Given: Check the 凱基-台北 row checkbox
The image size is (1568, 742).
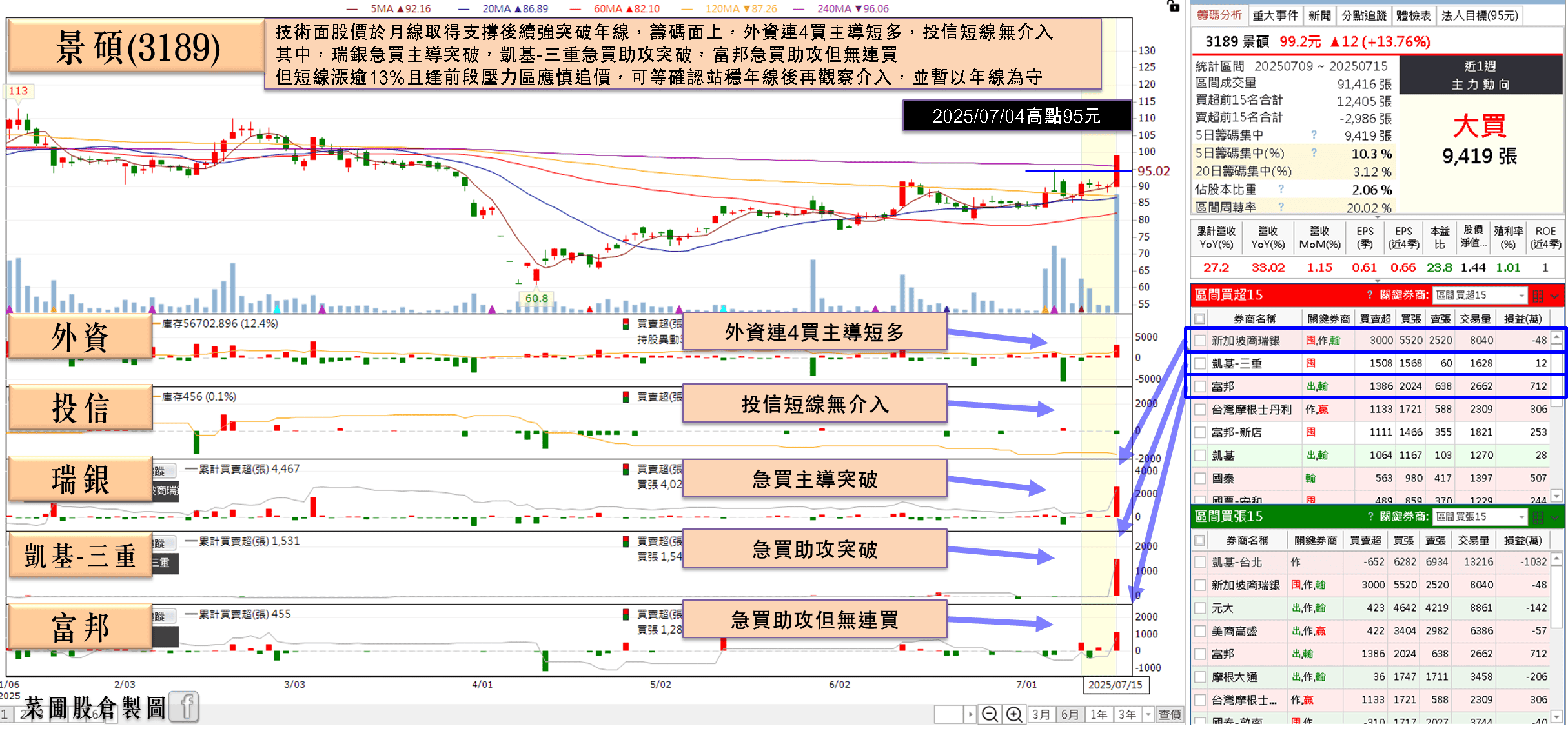Looking at the screenshot, I should (x=1199, y=562).
